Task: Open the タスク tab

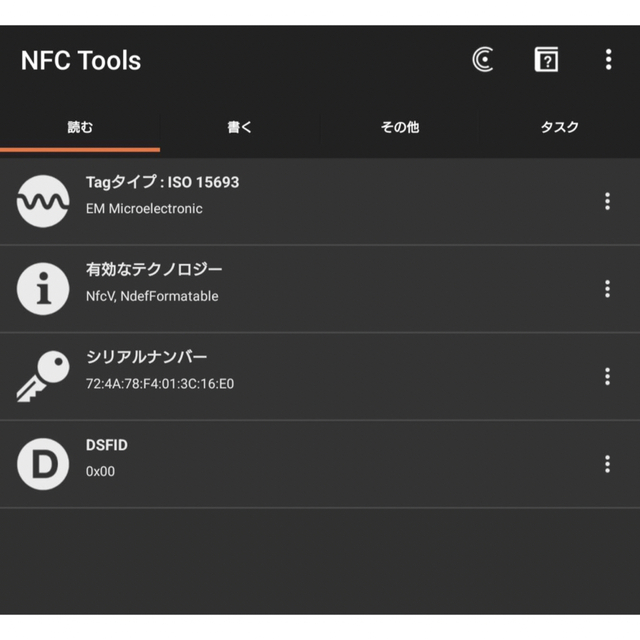Action: (x=560, y=127)
